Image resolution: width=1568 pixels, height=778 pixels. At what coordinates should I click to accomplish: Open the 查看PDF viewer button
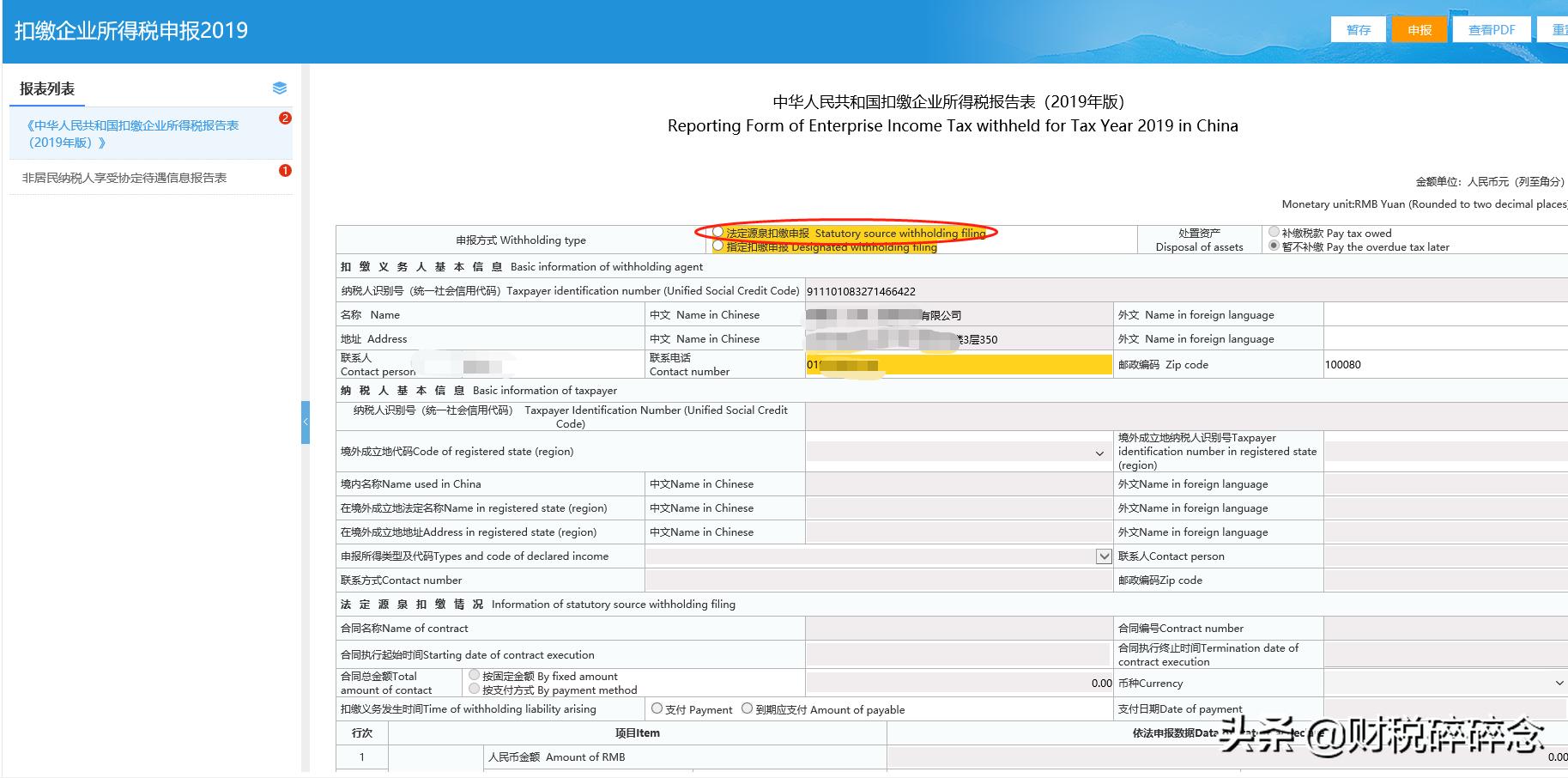tap(1492, 29)
